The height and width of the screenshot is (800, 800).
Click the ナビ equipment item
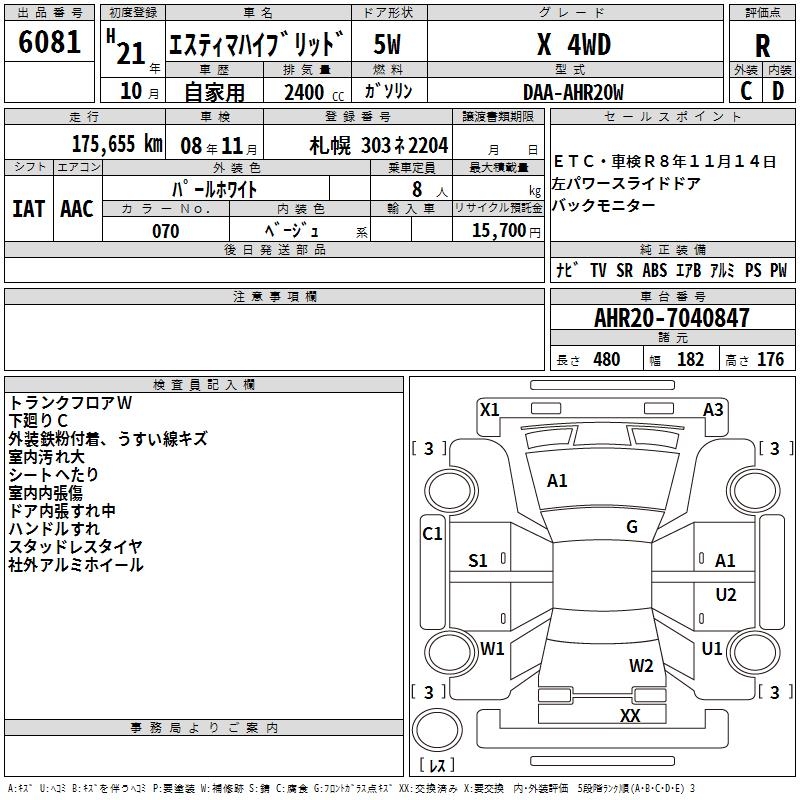(x=568, y=270)
